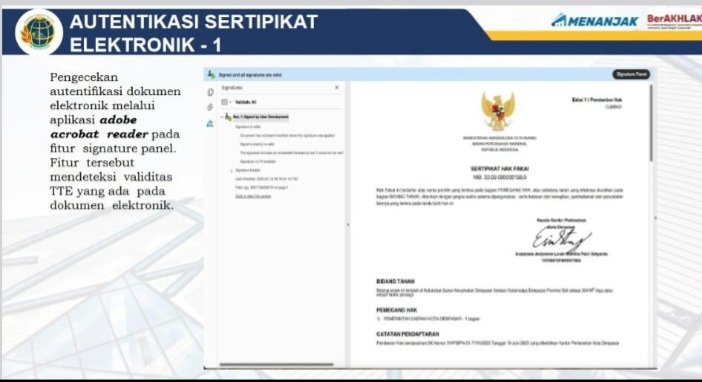Open the Signatures panel options menu icon
The width and height of the screenshot is (702, 382).
coord(225,102)
